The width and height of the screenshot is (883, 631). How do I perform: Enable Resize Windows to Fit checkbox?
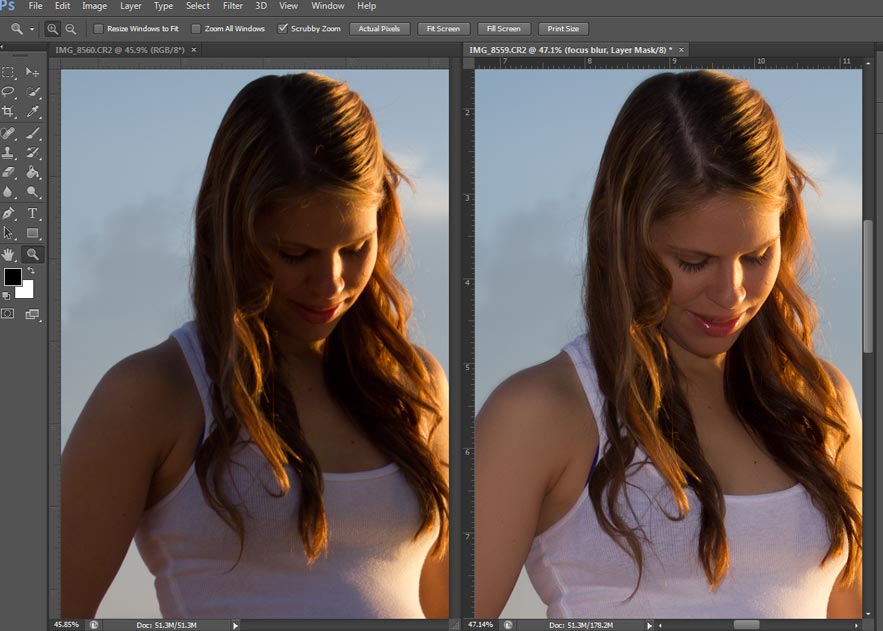pos(98,29)
